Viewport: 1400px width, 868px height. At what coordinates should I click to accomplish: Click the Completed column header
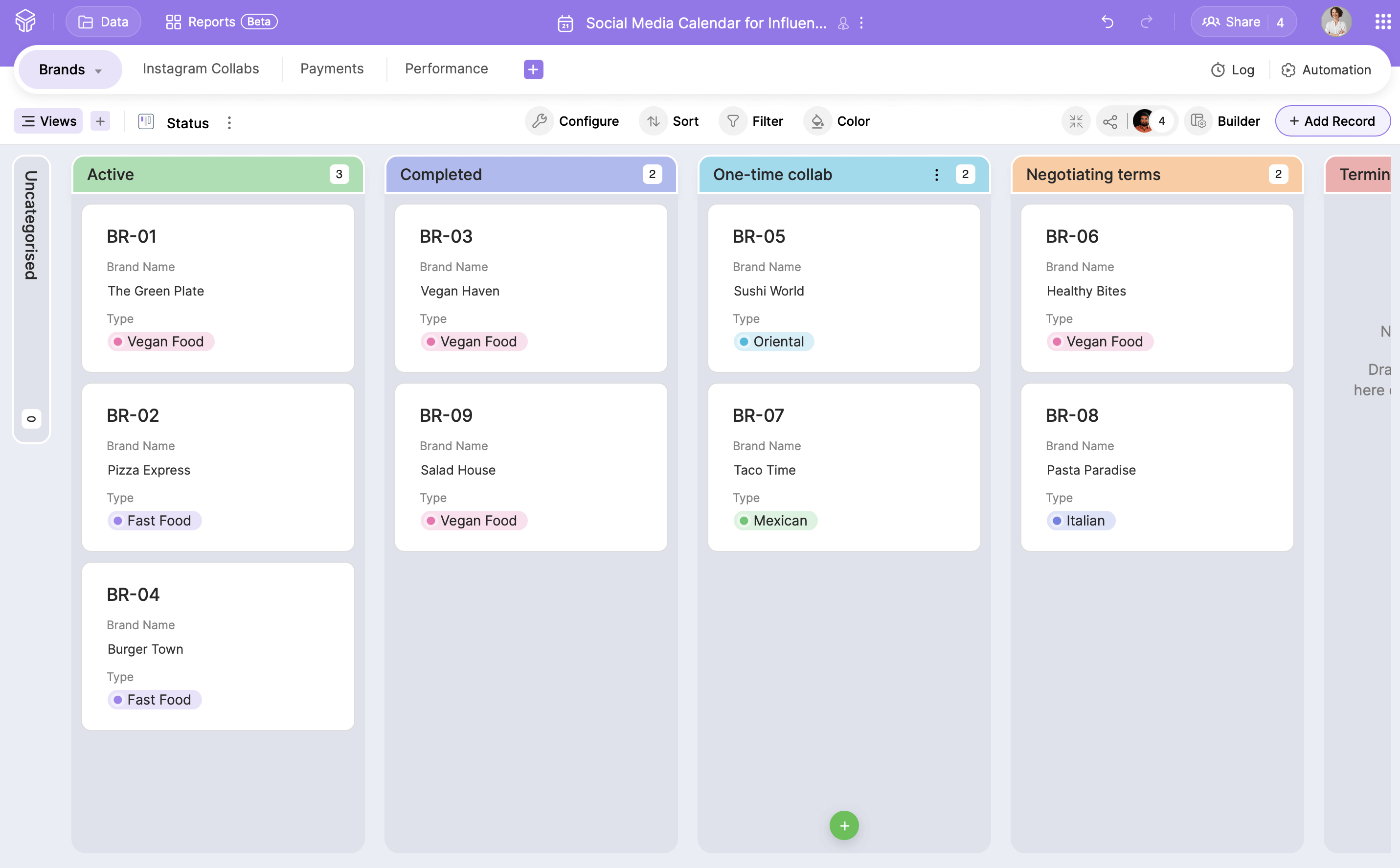click(x=531, y=175)
